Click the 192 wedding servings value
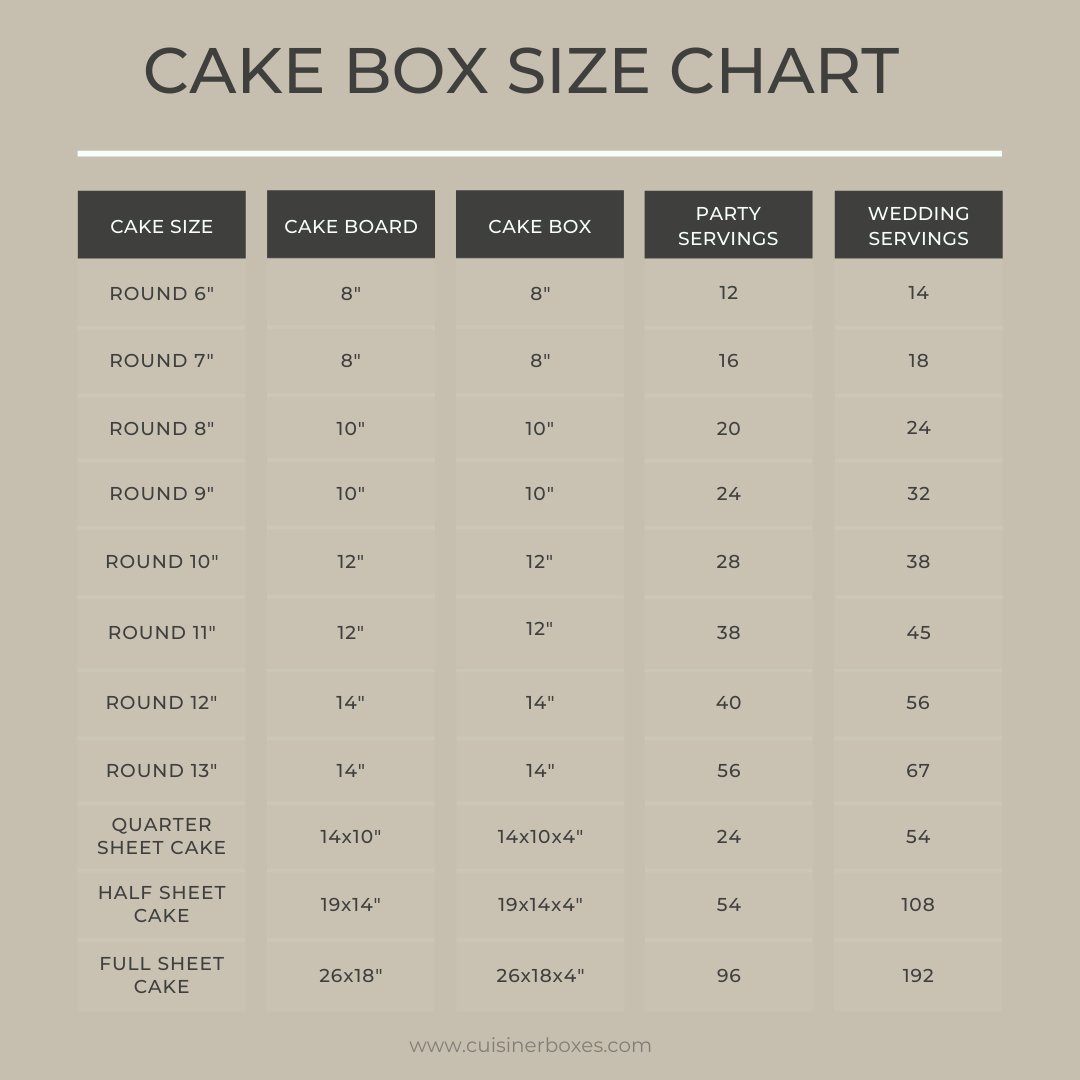 click(x=918, y=975)
